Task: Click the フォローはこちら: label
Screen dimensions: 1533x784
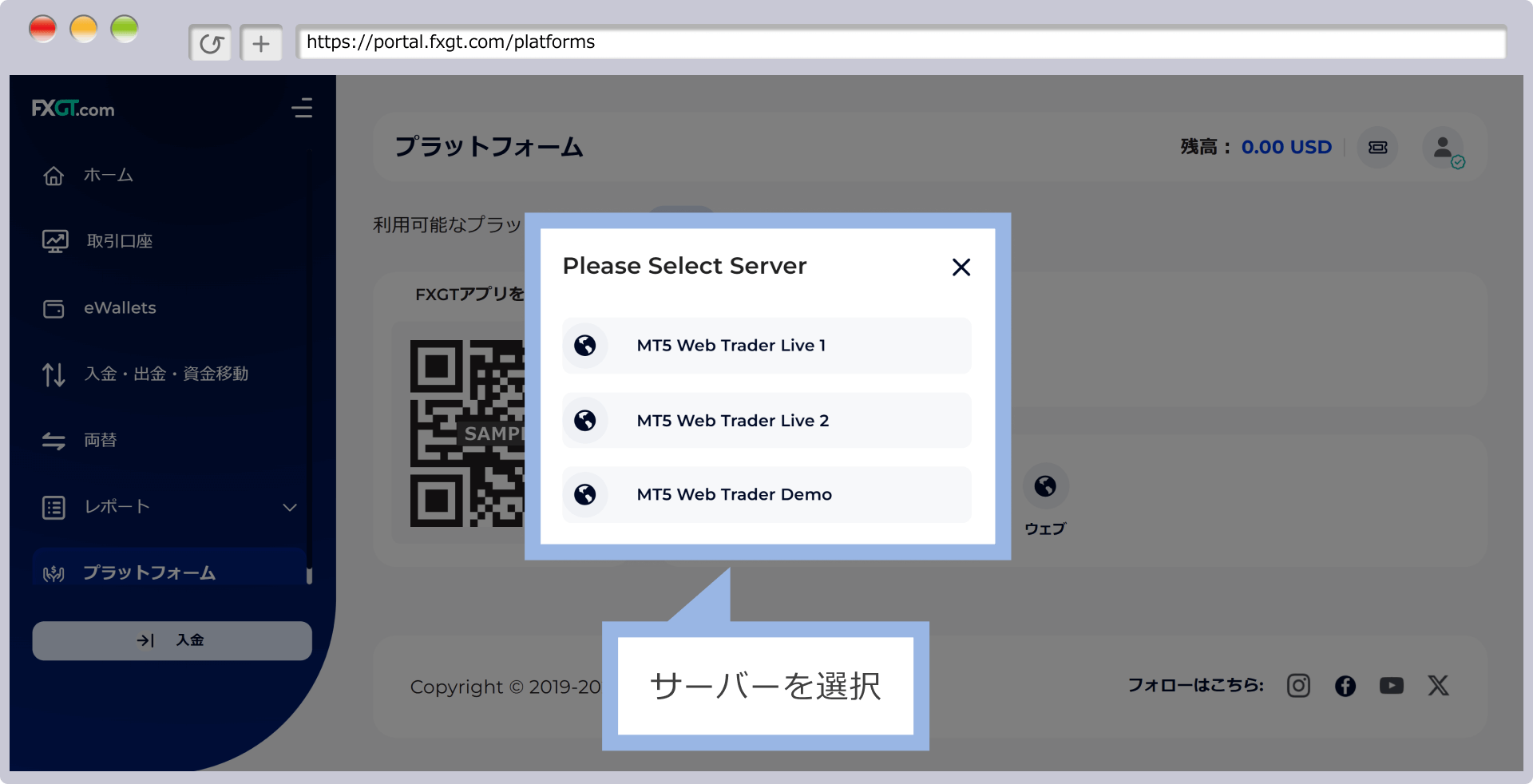Action: (x=1195, y=685)
